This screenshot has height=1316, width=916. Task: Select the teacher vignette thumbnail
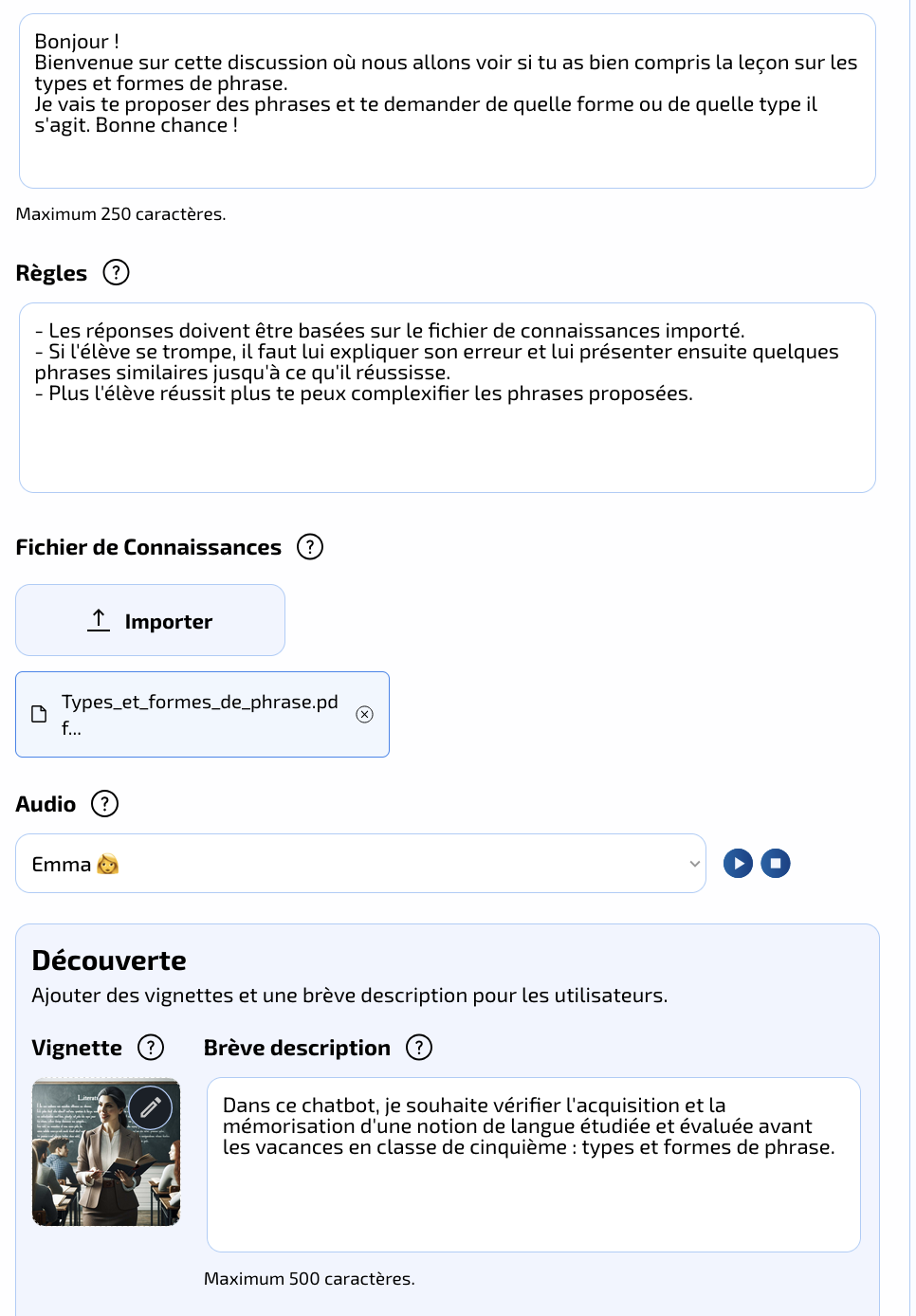point(106,1152)
